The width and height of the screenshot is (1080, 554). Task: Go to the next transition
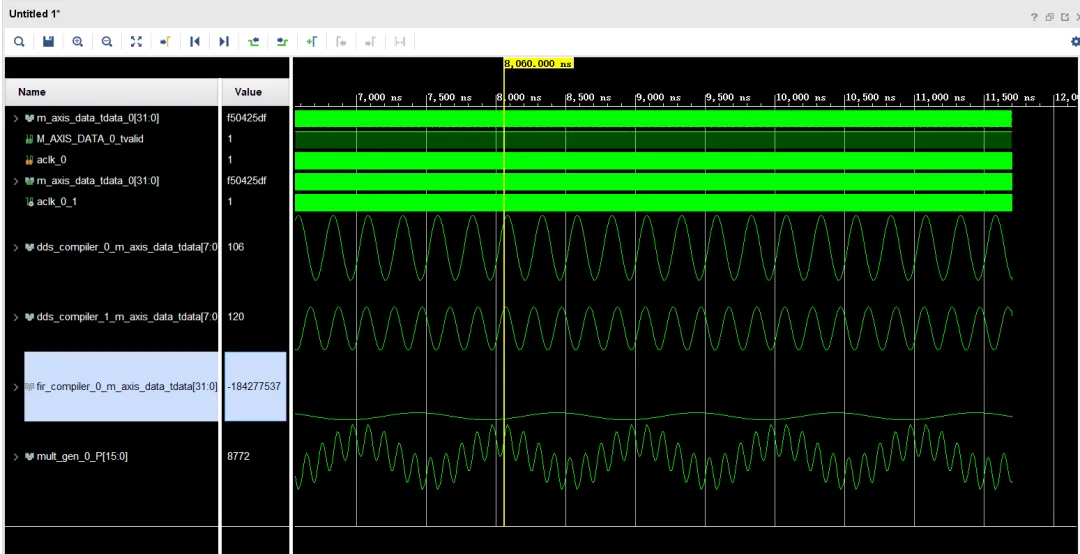[x=282, y=41]
